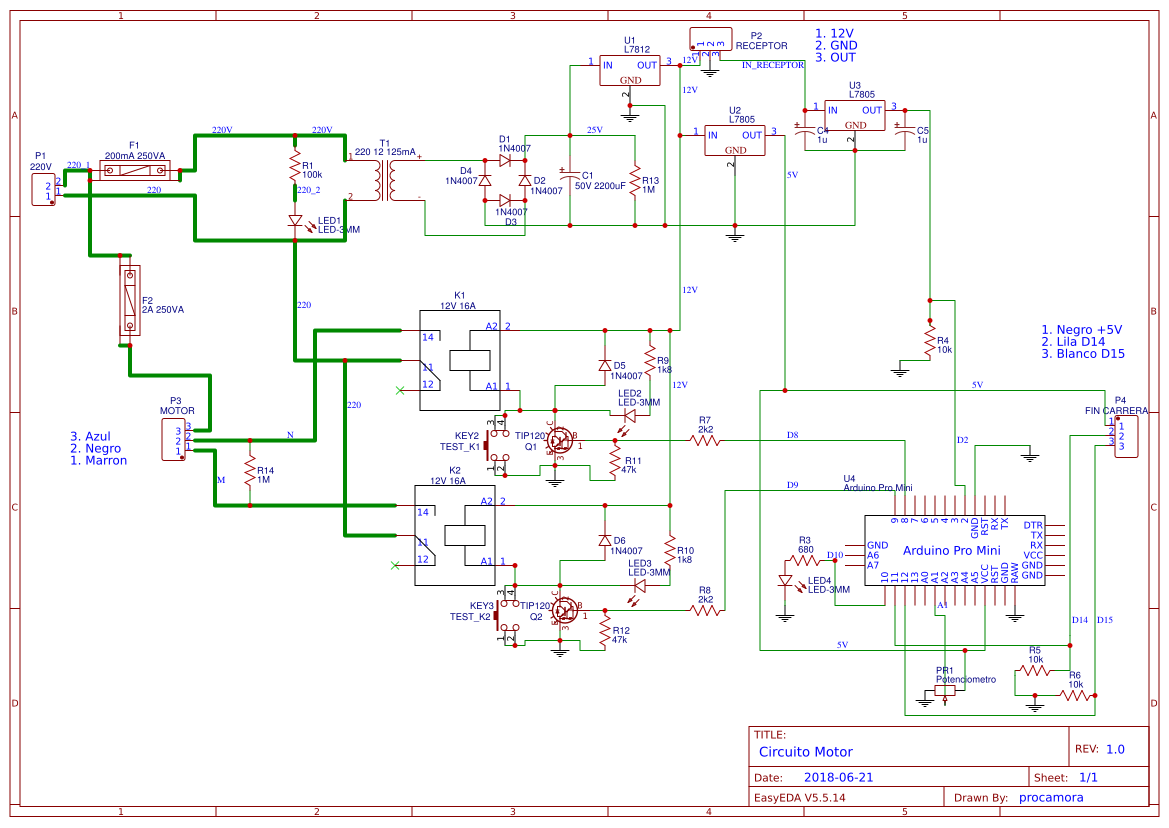This screenshot has height=828, width=1169.
Task: Select fuse F2 2A 250VA
Action: pos(130,300)
